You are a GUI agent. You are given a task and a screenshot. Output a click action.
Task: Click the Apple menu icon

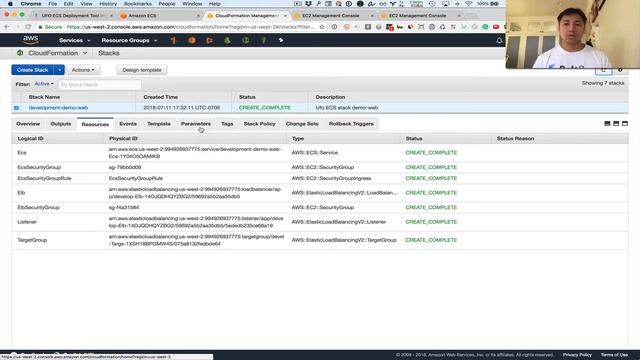point(10,4)
